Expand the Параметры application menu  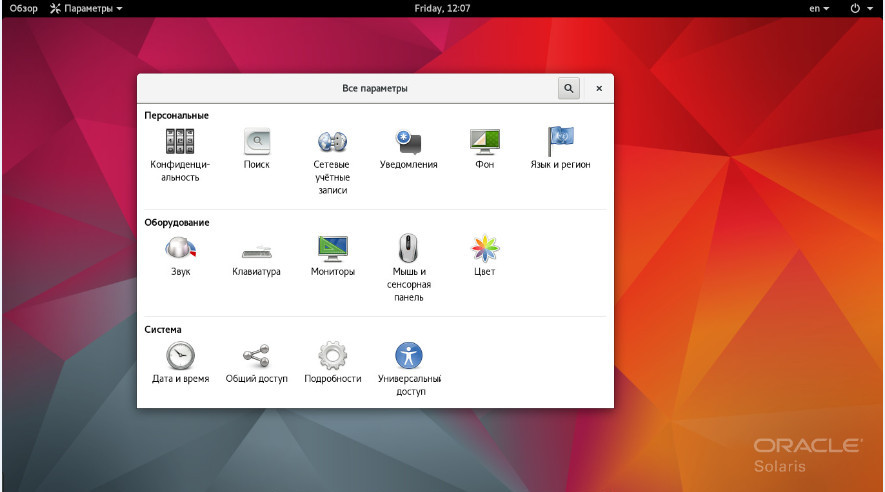[x=87, y=8]
